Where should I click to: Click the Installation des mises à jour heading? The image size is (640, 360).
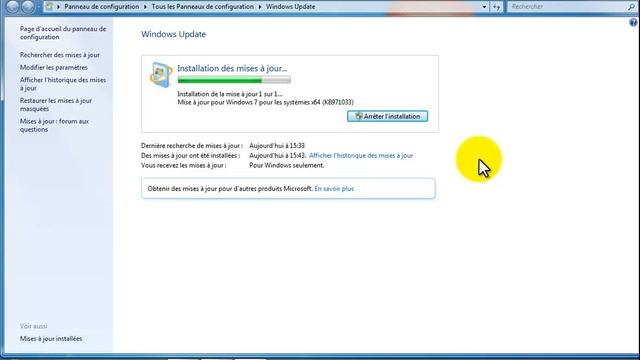[232, 68]
